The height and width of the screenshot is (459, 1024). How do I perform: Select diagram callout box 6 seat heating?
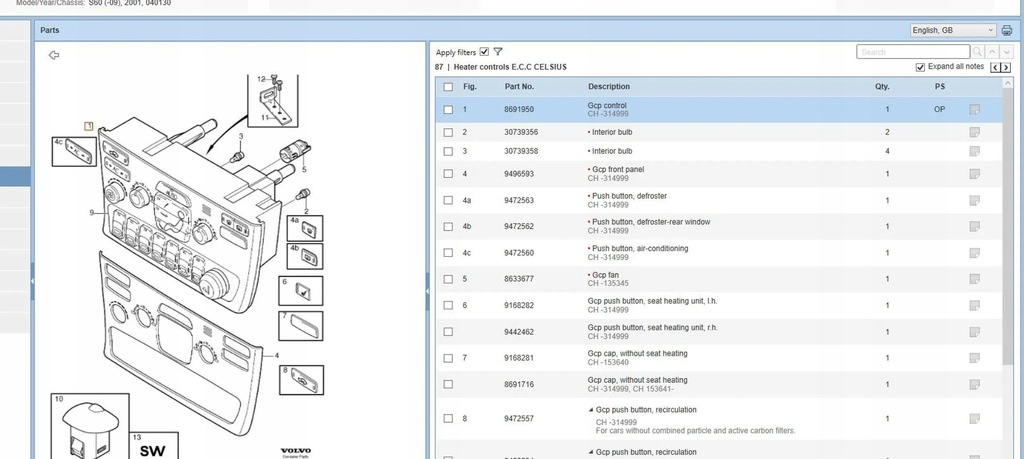point(300,291)
